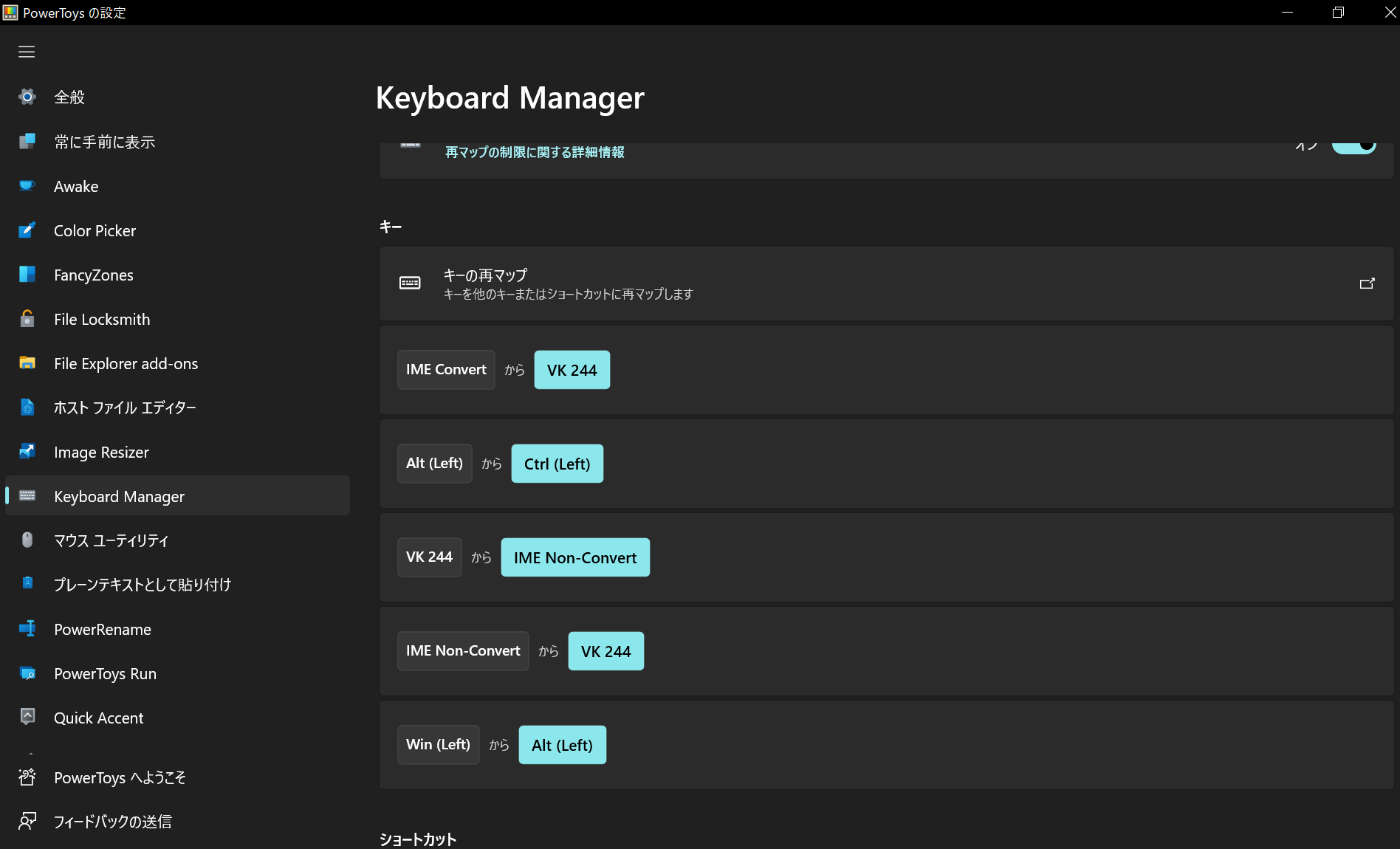Click the VK 244 target key in the IME Convert row
Image resolution: width=1400 pixels, height=849 pixels.
(572, 370)
